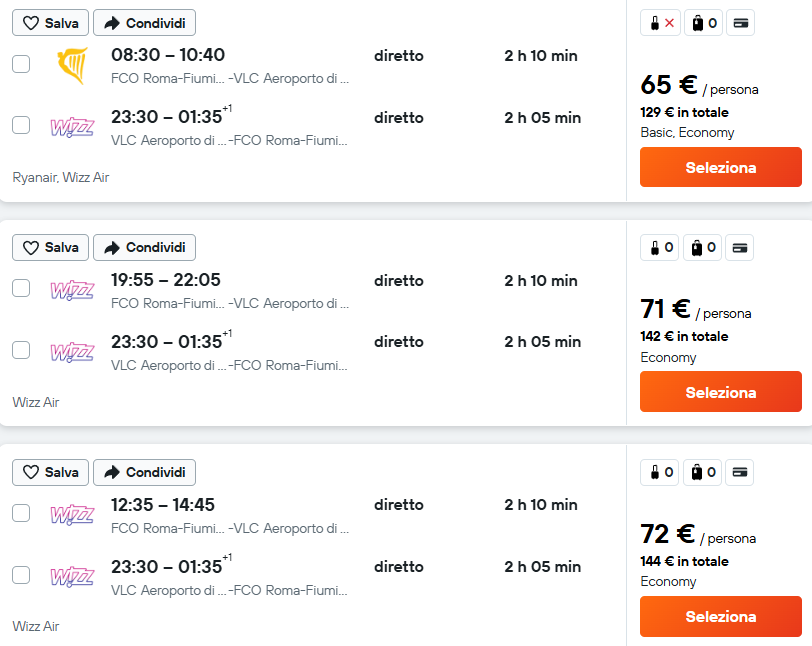This screenshot has width=812, height=646.
Task: Save the 72 € itinerary with Salva
Action: (50, 472)
